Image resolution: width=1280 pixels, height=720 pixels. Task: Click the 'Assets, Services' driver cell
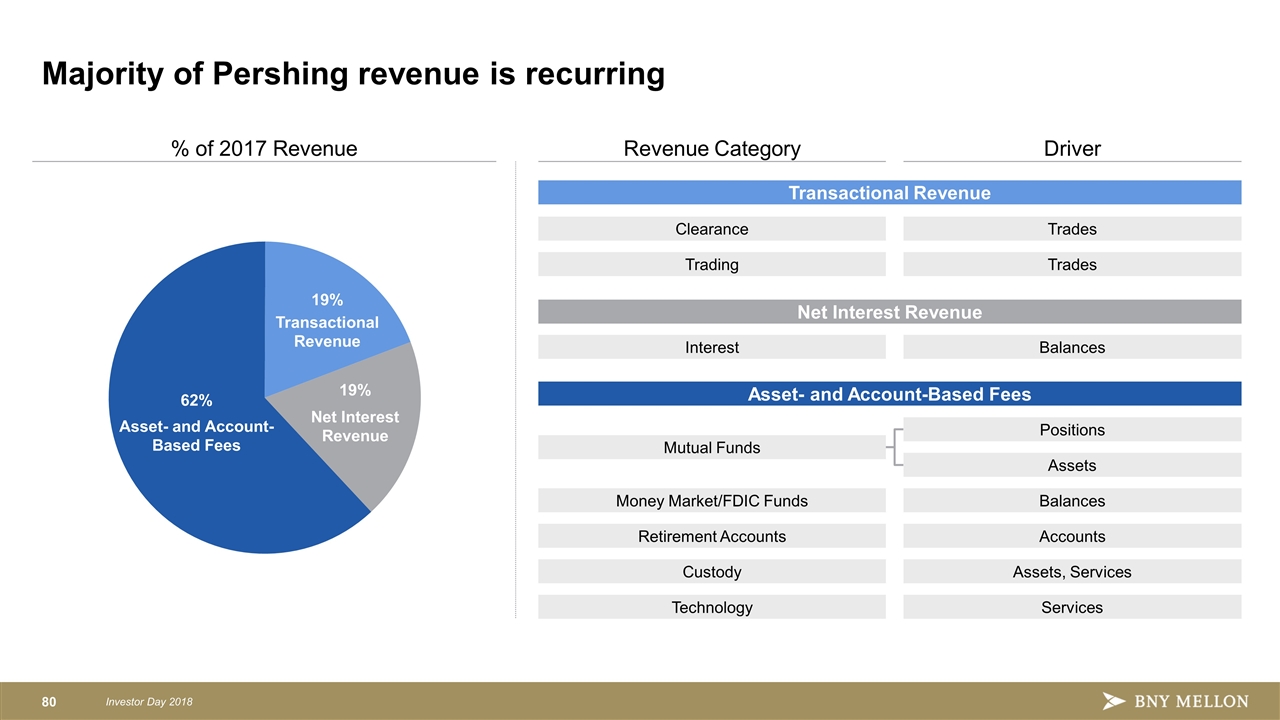tap(1072, 572)
